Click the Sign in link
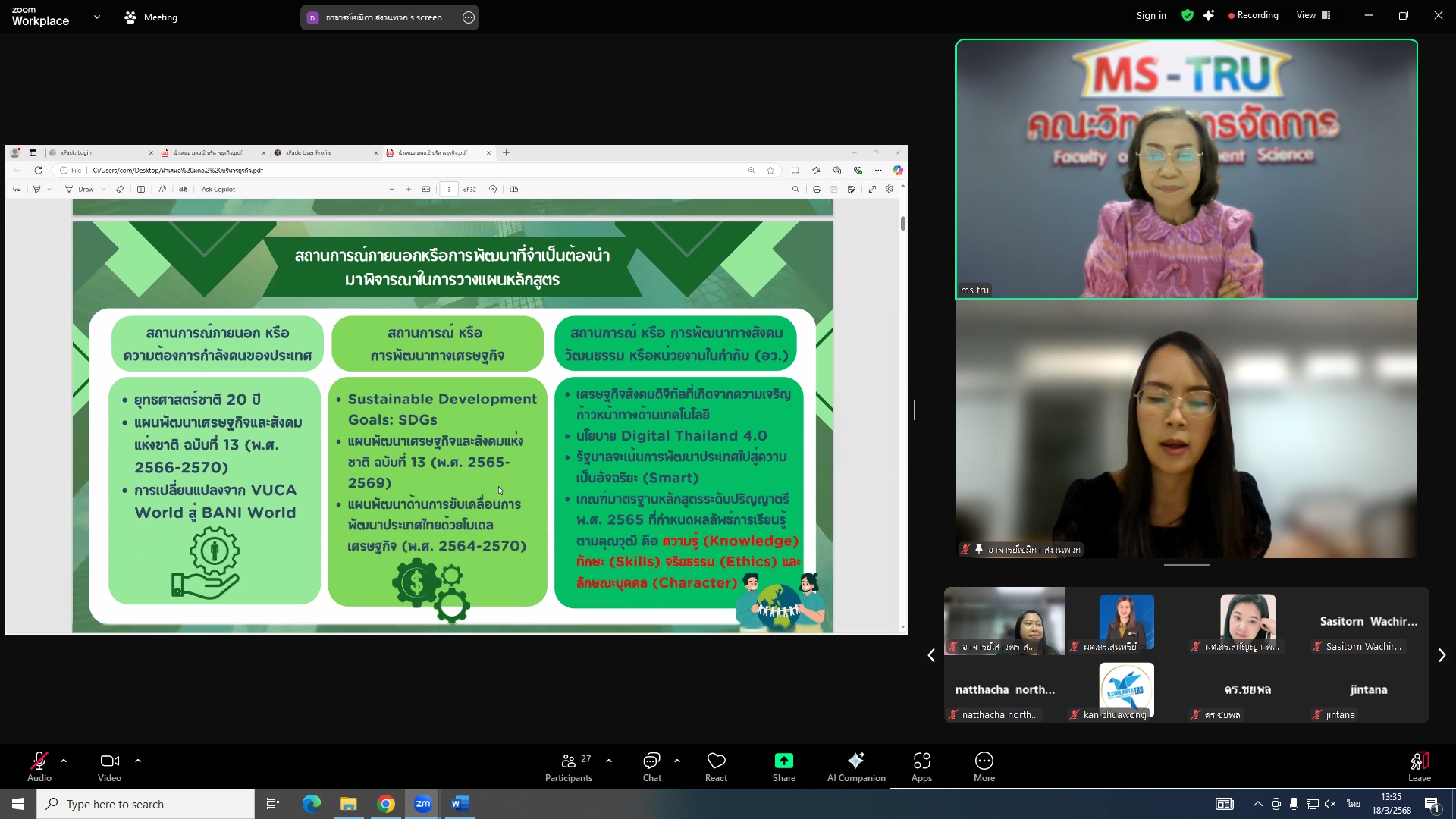The image size is (1456, 819). click(x=1150, y=15)
